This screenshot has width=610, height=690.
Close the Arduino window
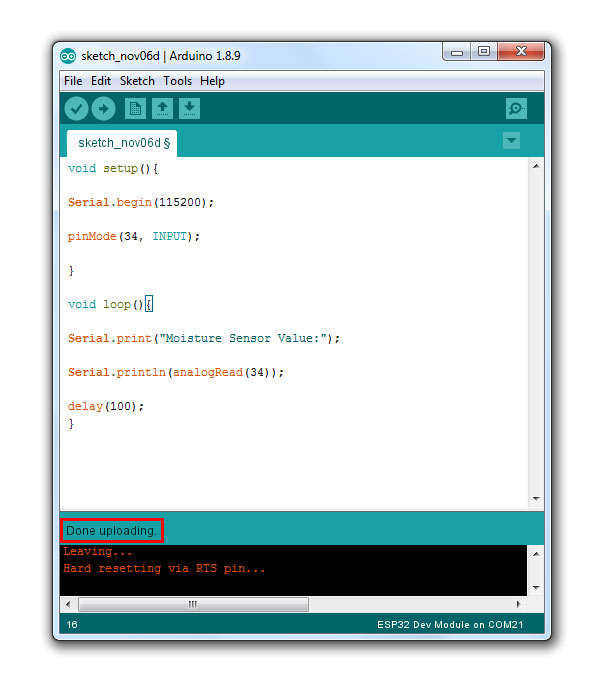point(521,51)
